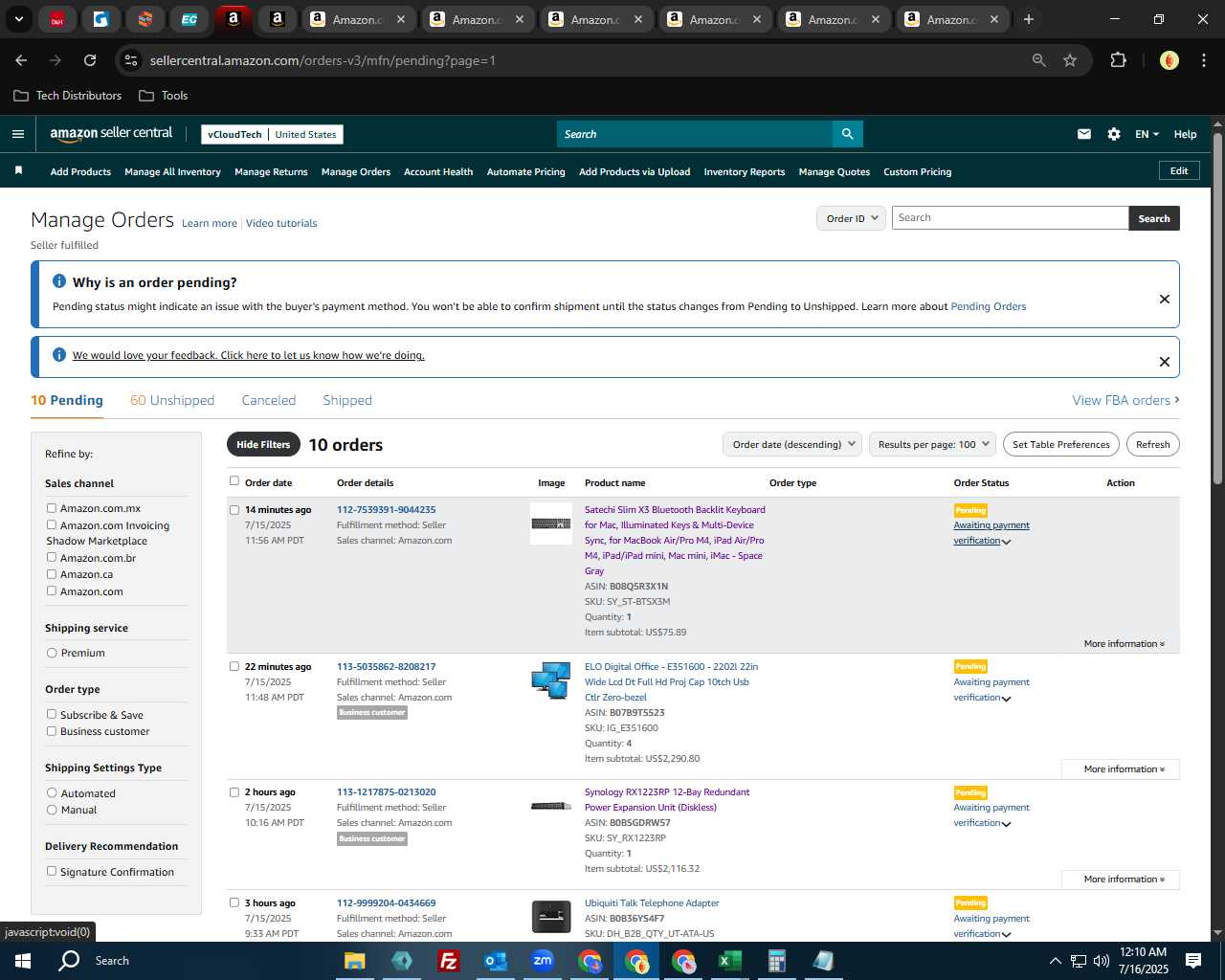Screen dimensions: 1225x980
Task: Open the Order date (descending) sort dropdown
Action: pos(792,444)
